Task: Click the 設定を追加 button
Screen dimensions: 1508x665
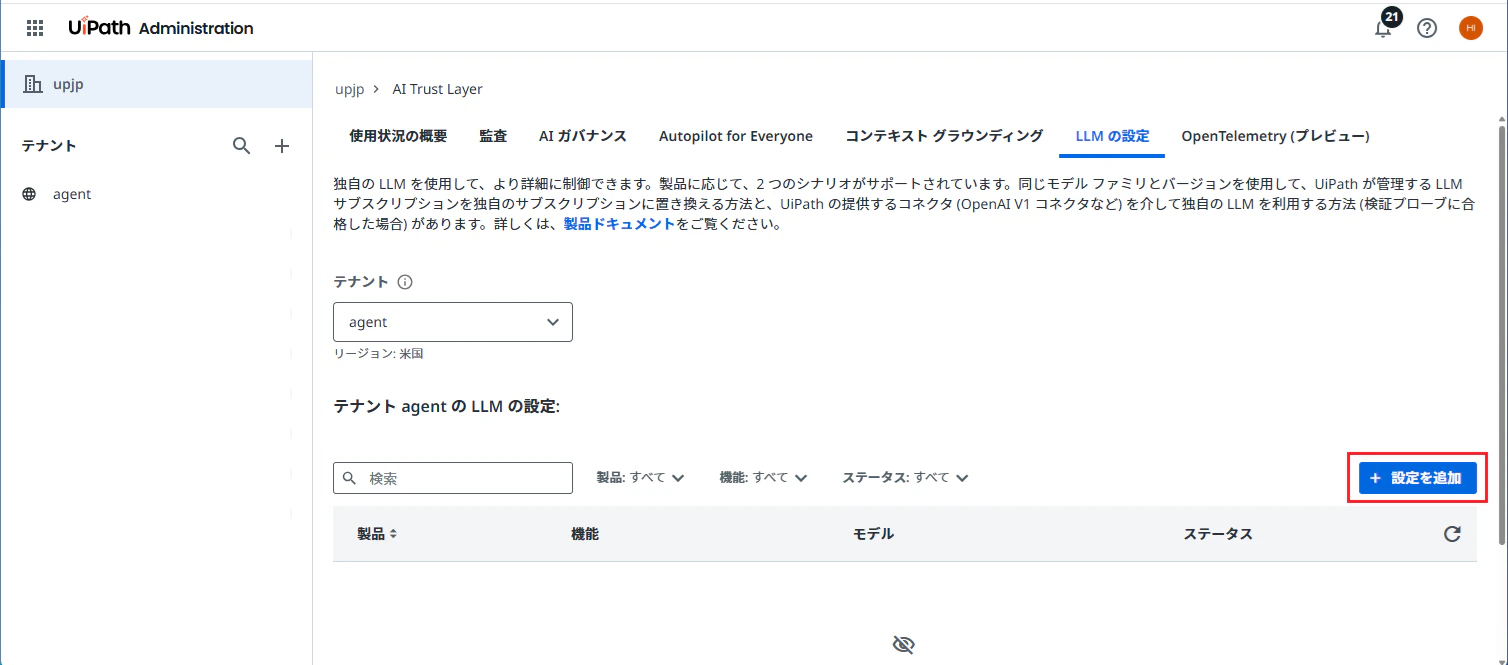Action: tap(1418, 478)
